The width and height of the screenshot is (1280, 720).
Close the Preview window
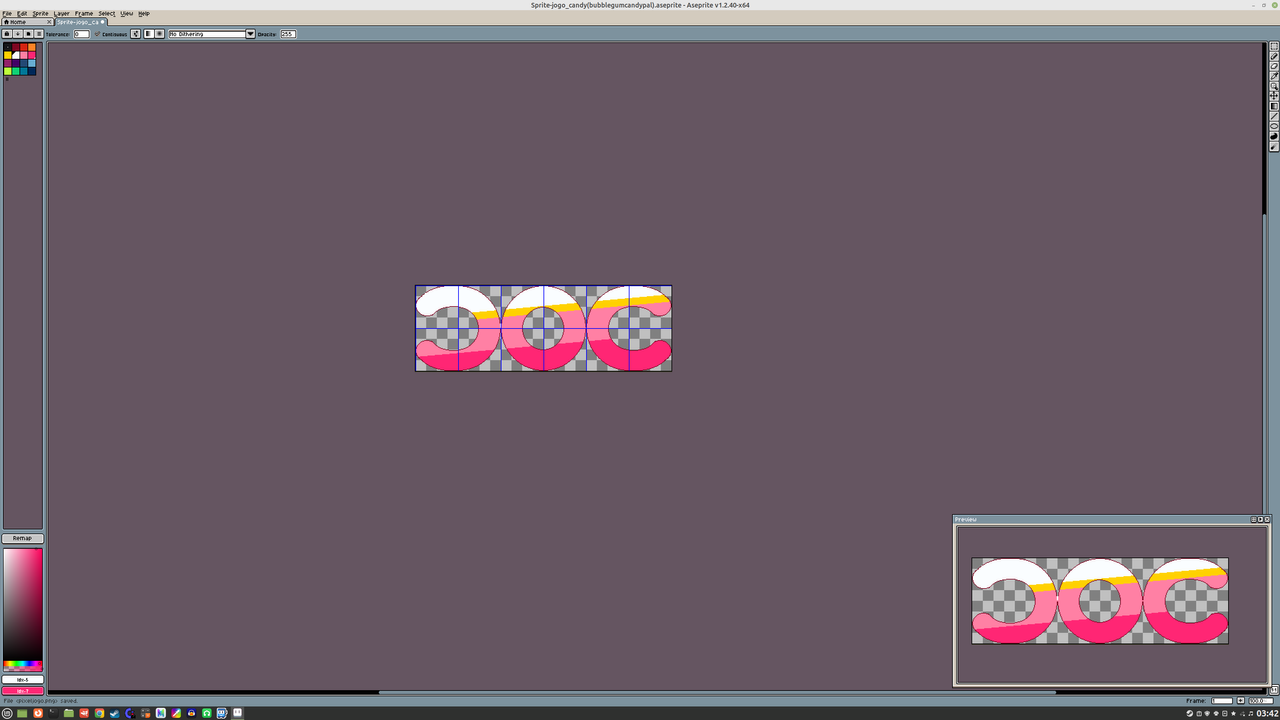point(1267,519)
